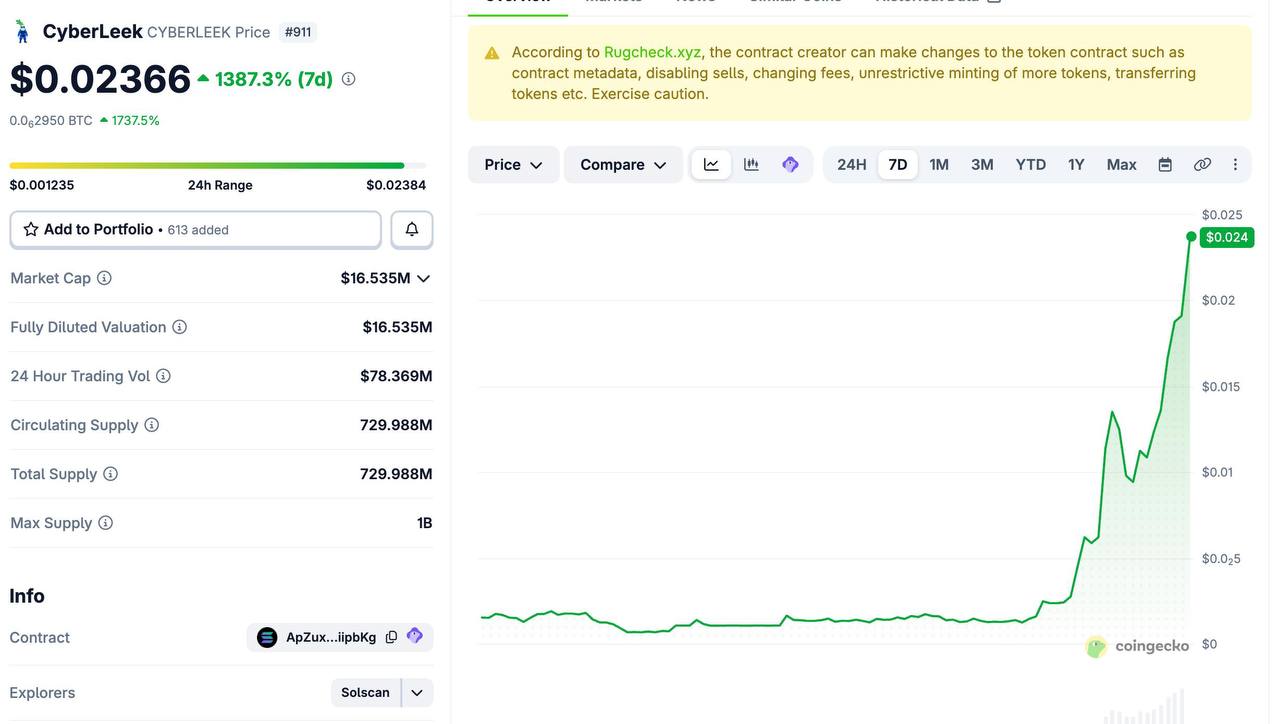Screen dimensions: 1280x724
Task: Select the Max time range
Action: click(x=1121, y=165)
